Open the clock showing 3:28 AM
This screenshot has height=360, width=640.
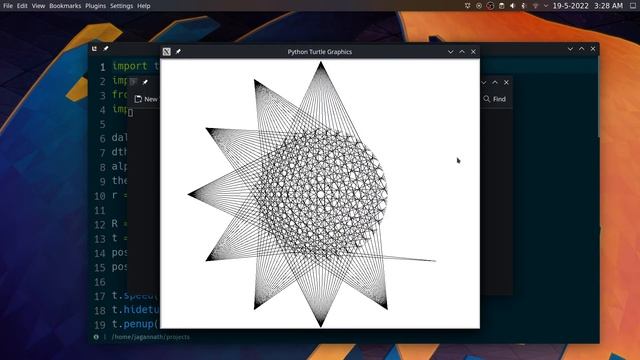(x=609, y=6)
